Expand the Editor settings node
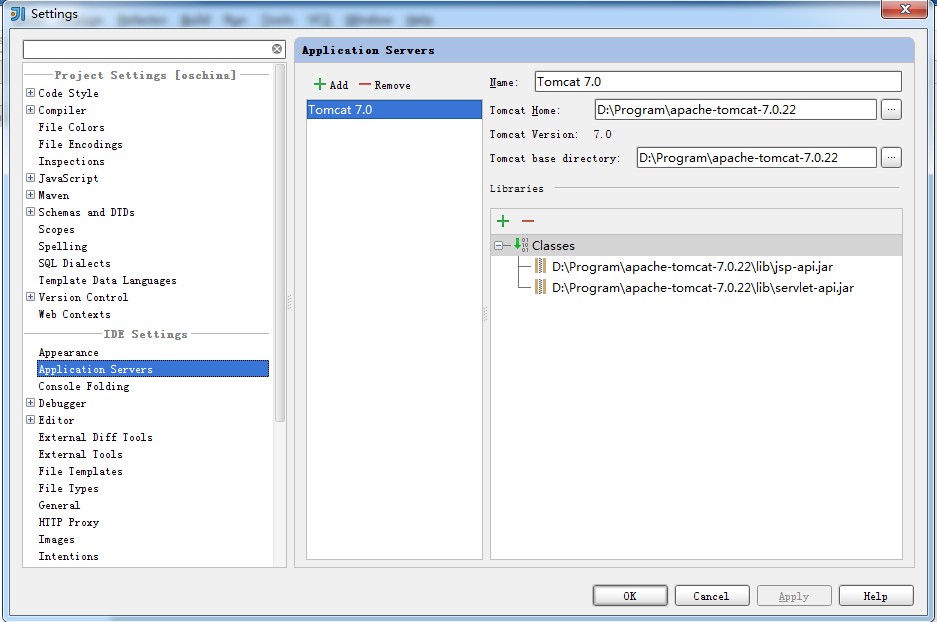This screenshot has height=622, width=937. click(30, 419)
